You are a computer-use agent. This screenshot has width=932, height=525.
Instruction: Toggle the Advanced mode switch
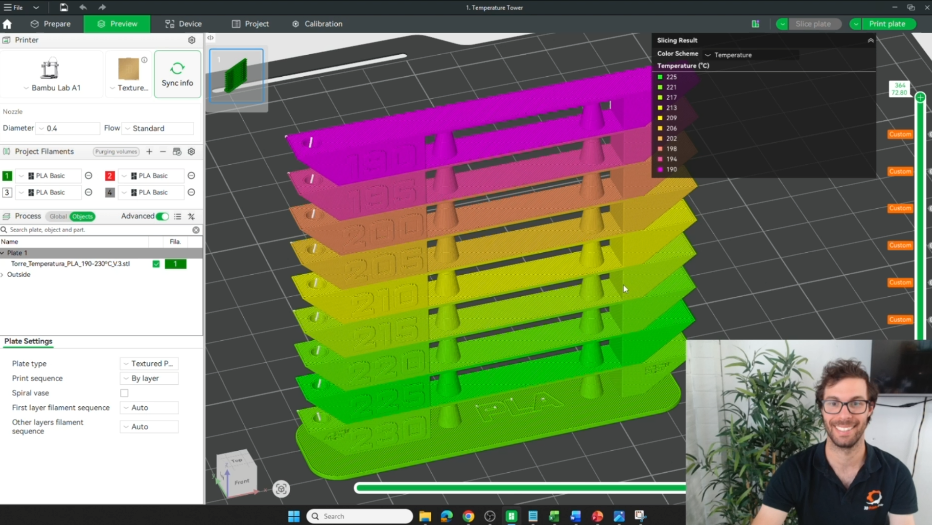point(162,216)
